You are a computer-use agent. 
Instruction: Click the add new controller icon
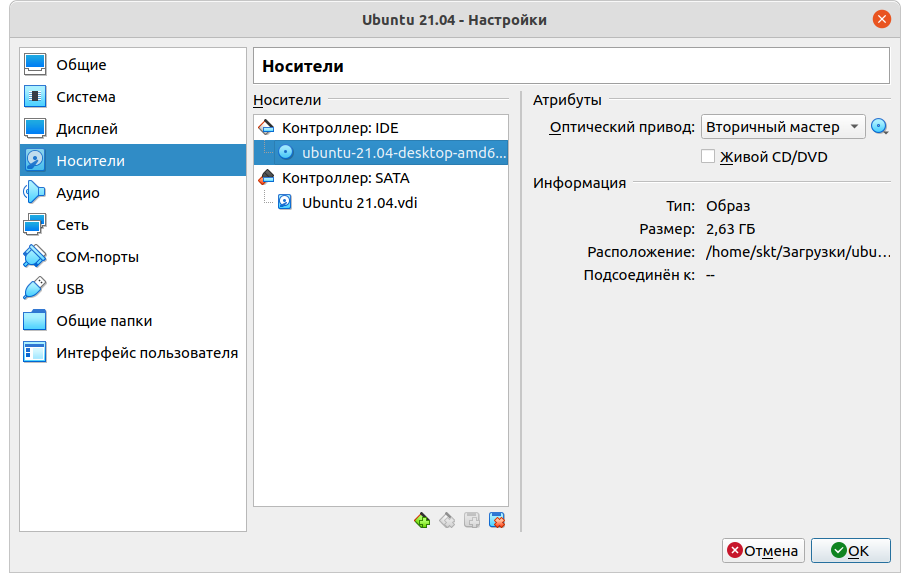[x=422, y=520]
